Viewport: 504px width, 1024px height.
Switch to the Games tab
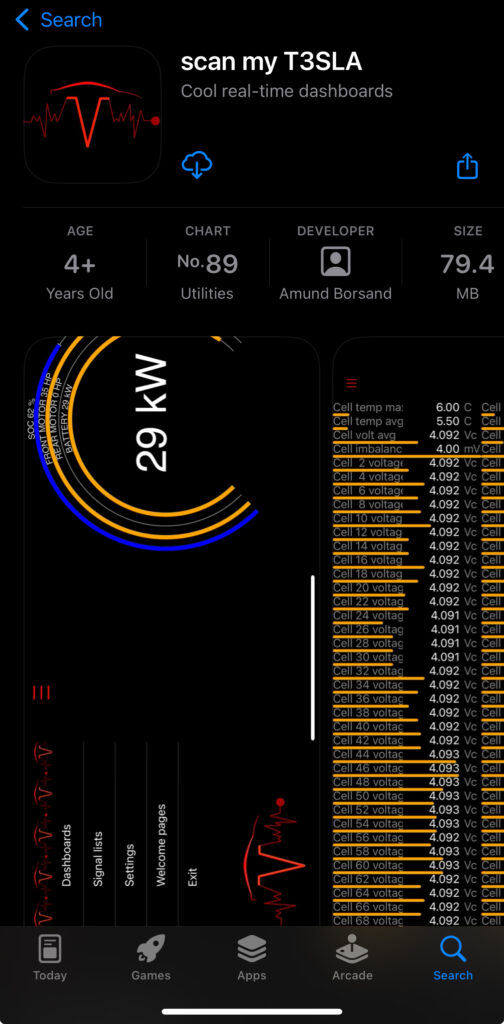151,957
